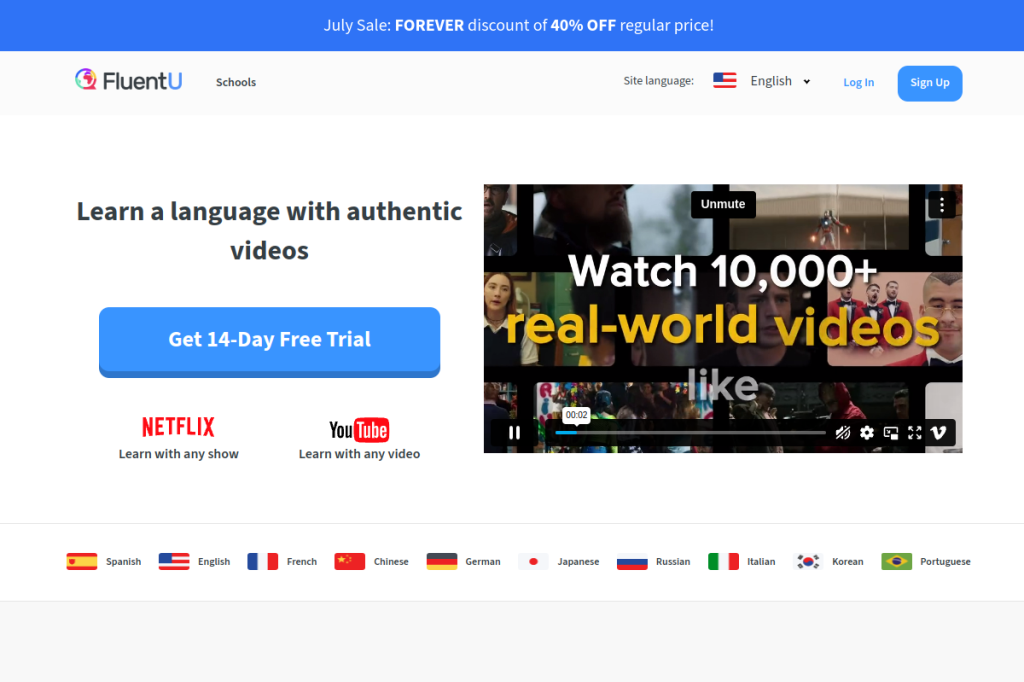Select the Chinese flag
This screenshot has height=682, width=1024.
pyautogui.click(x=349, y=561)
